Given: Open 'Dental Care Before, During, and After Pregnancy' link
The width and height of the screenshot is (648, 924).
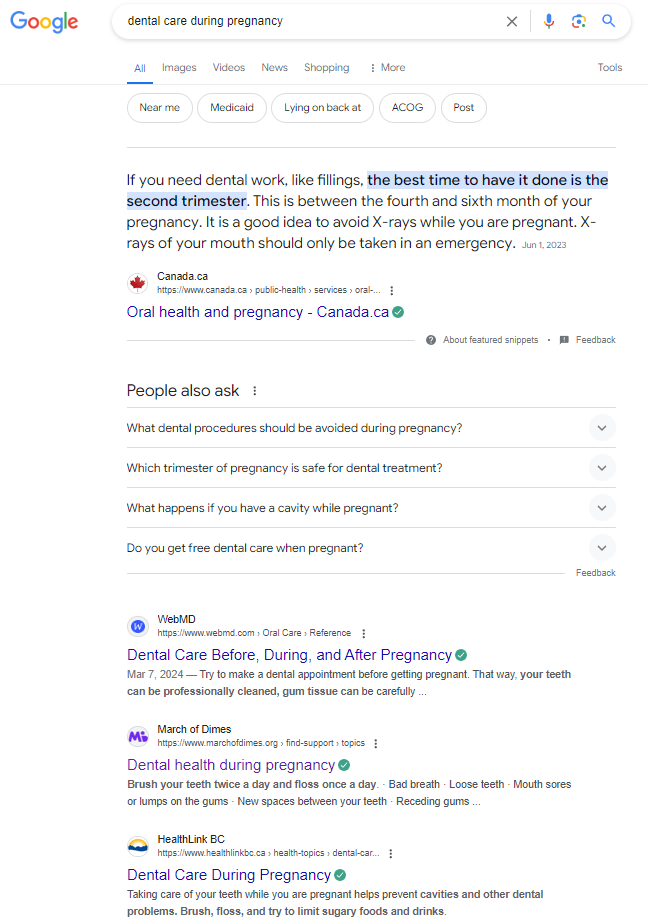Looking at the screenshot, I should click(289, 655).
